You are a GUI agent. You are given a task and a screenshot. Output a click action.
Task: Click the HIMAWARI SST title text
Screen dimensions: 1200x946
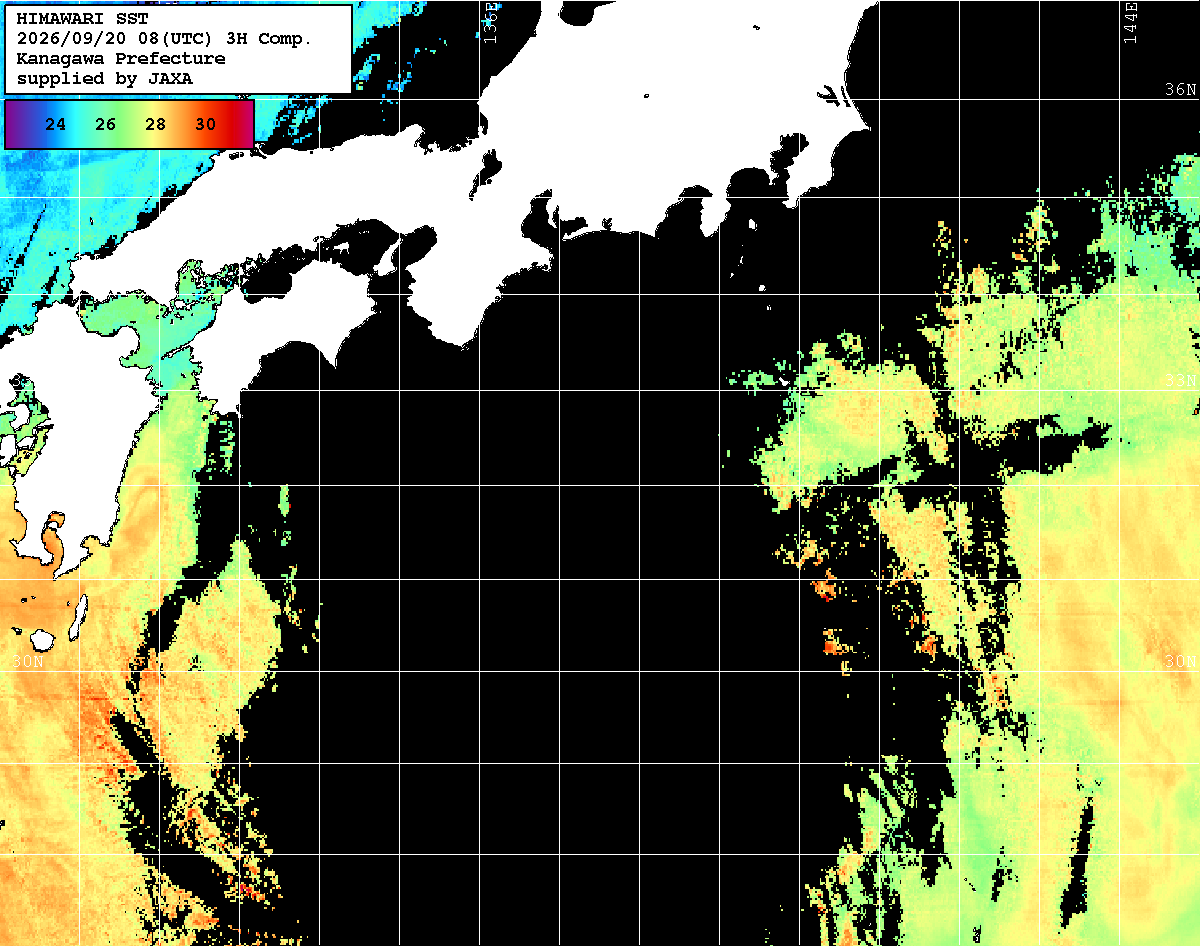(x=83, y=19)
